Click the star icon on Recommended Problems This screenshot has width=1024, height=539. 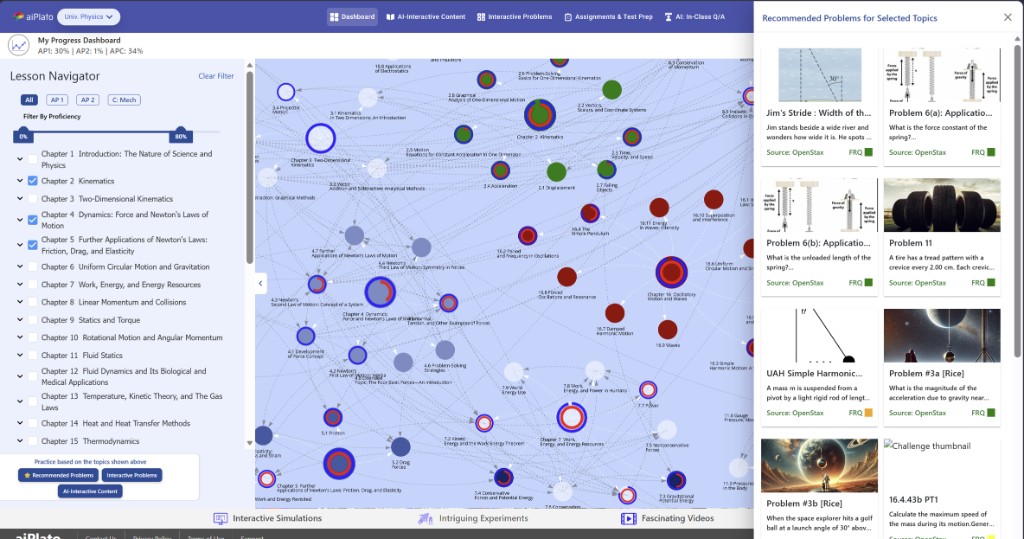[27, 476]
